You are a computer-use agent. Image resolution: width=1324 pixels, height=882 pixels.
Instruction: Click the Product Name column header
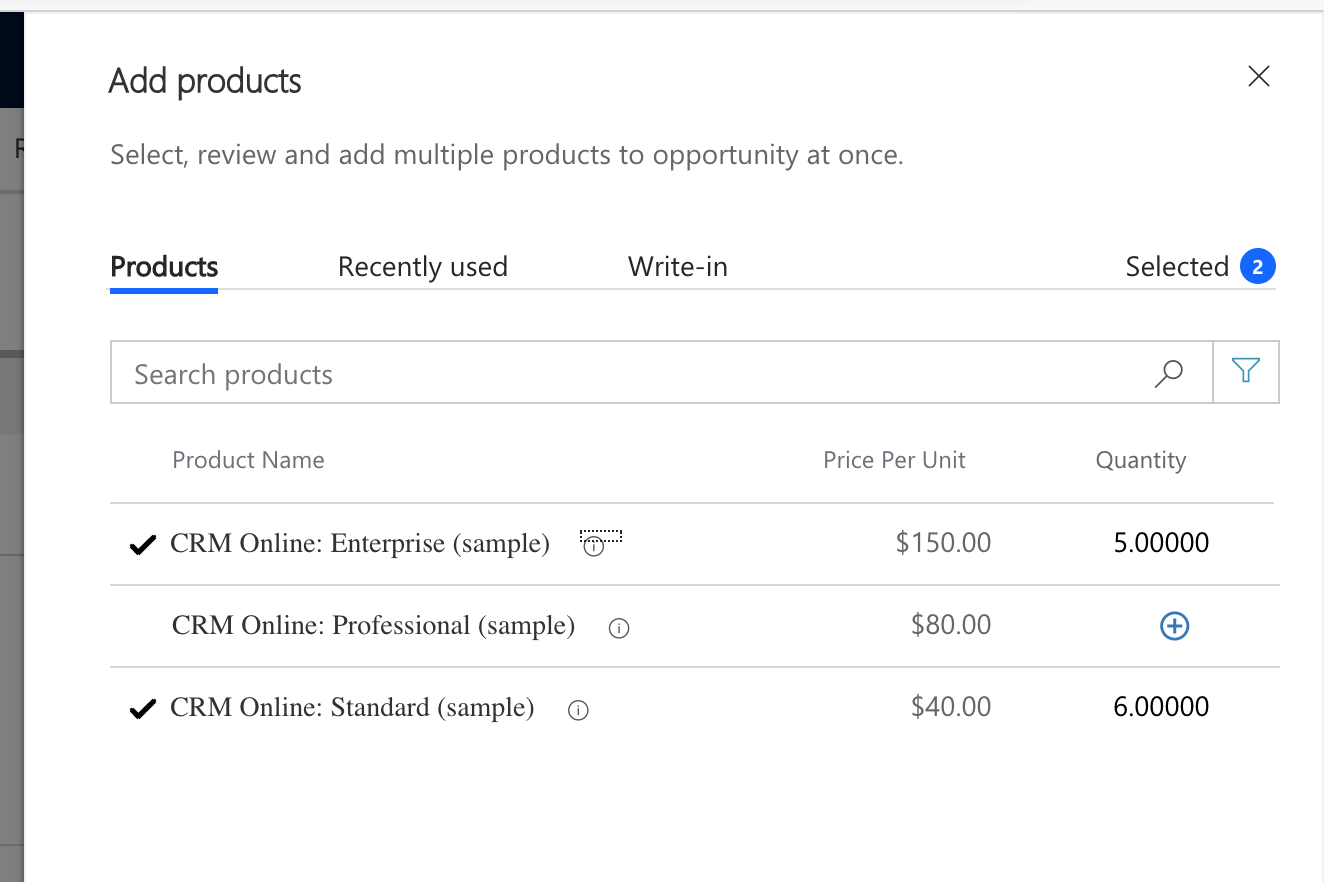coord(248,460)
